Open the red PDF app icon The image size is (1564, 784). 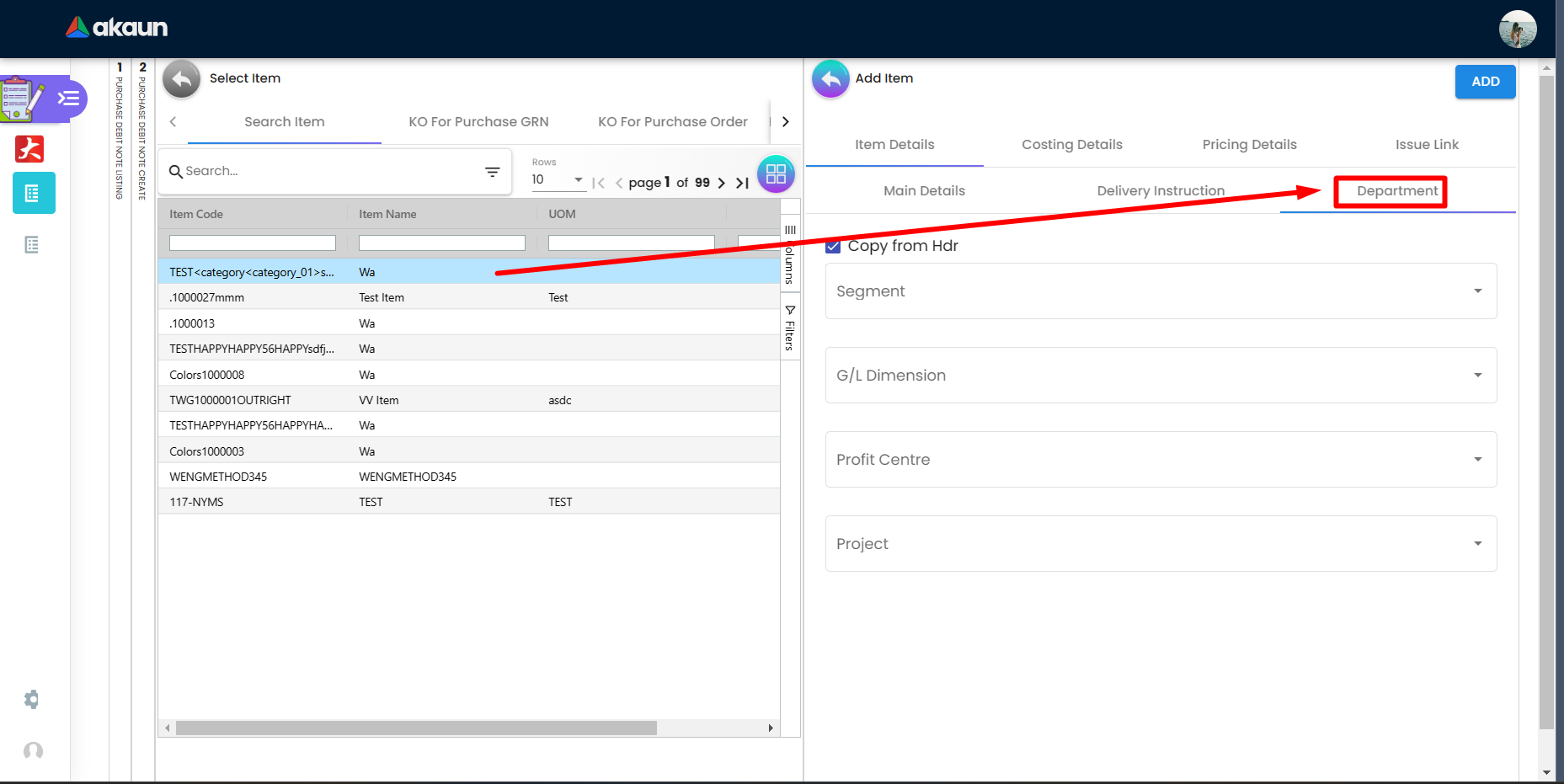29,149
